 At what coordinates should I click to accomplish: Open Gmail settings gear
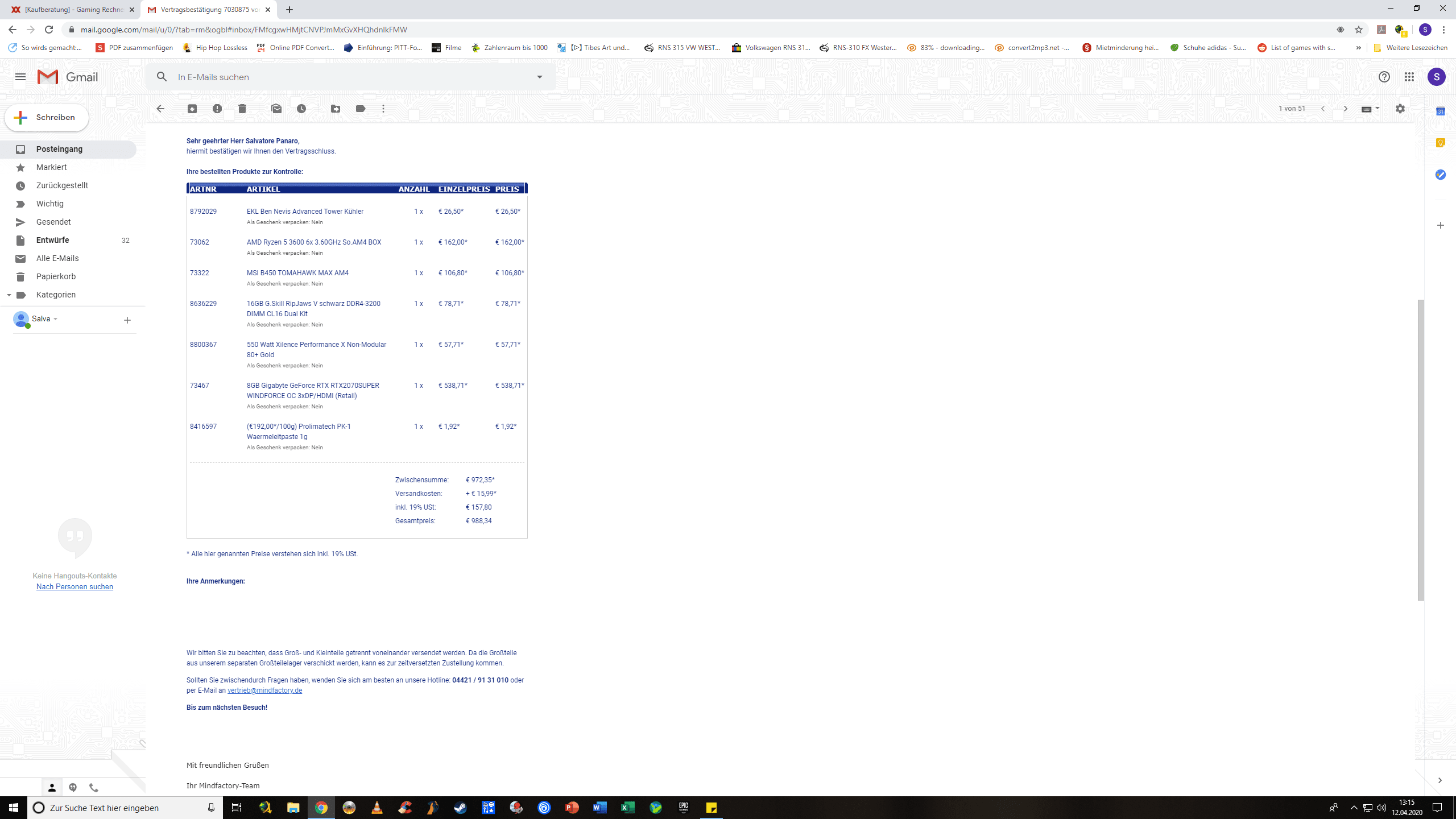[1400, 109]
